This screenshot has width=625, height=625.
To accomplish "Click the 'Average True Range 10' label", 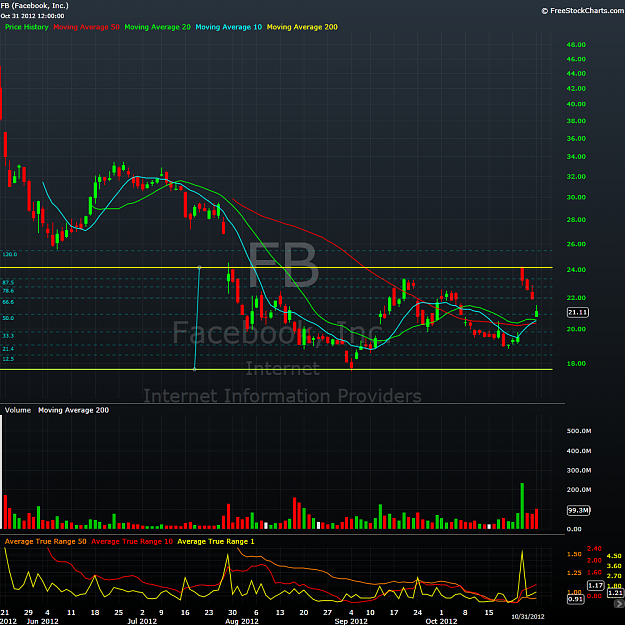I will coord(132,541).
